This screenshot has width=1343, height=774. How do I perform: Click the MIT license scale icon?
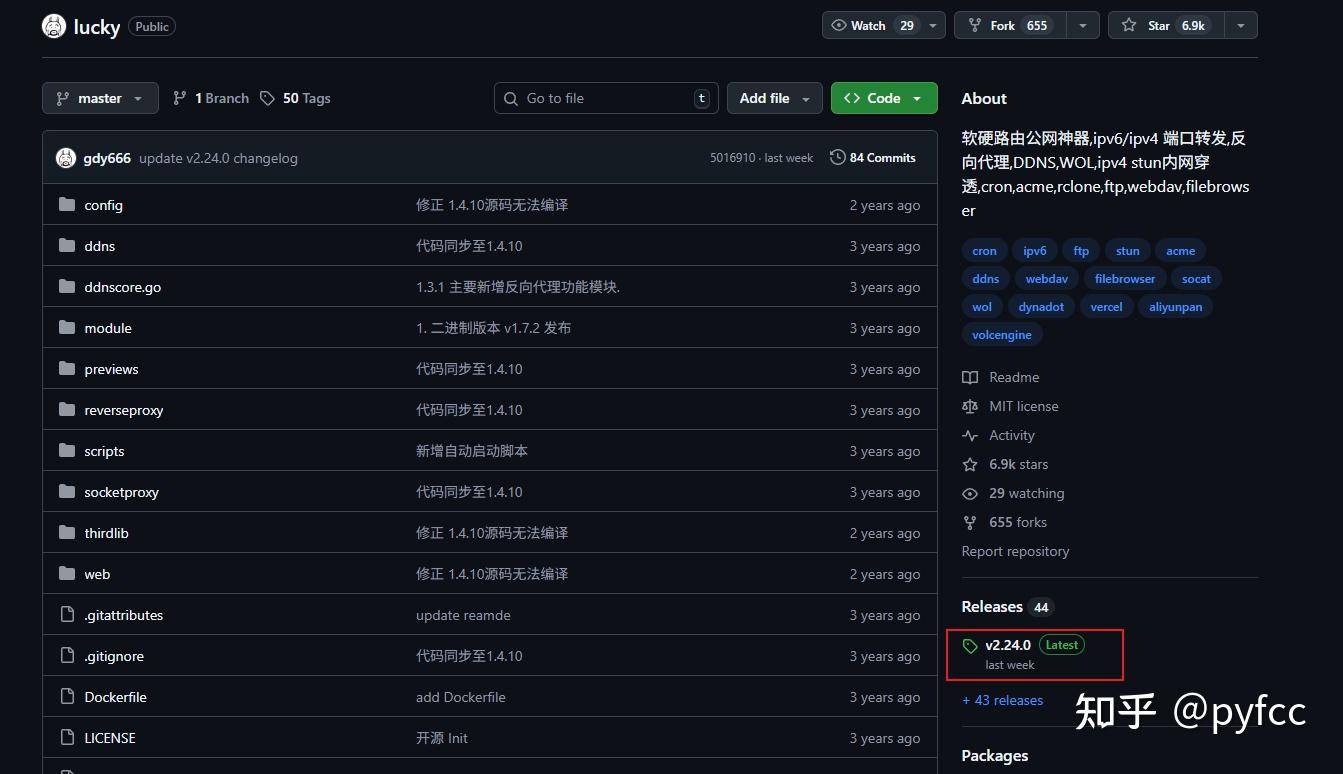(970, 406)
